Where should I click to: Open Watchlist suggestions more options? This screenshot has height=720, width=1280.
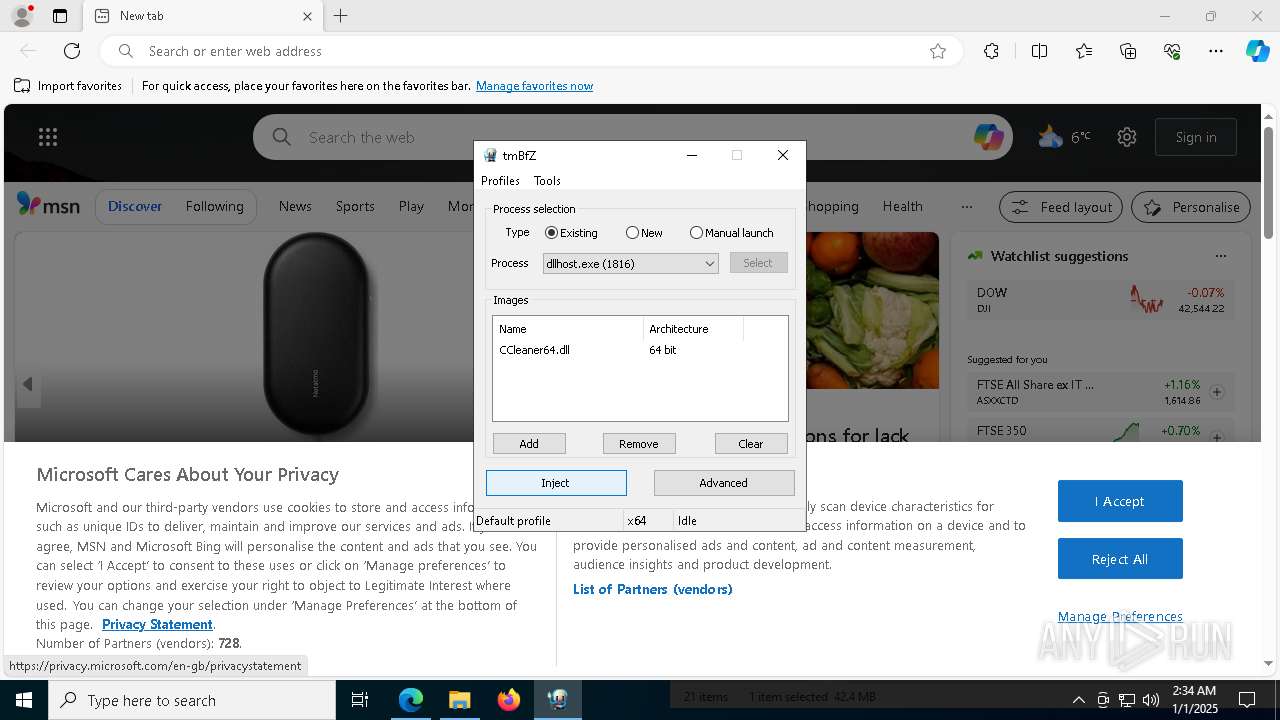pos(1220,256)
